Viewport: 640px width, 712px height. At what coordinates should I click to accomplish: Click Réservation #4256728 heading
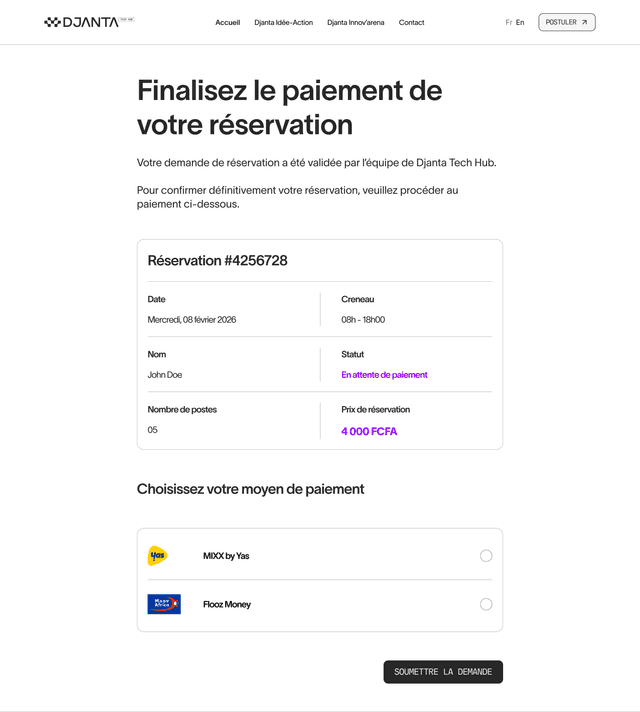coord(218,261)
